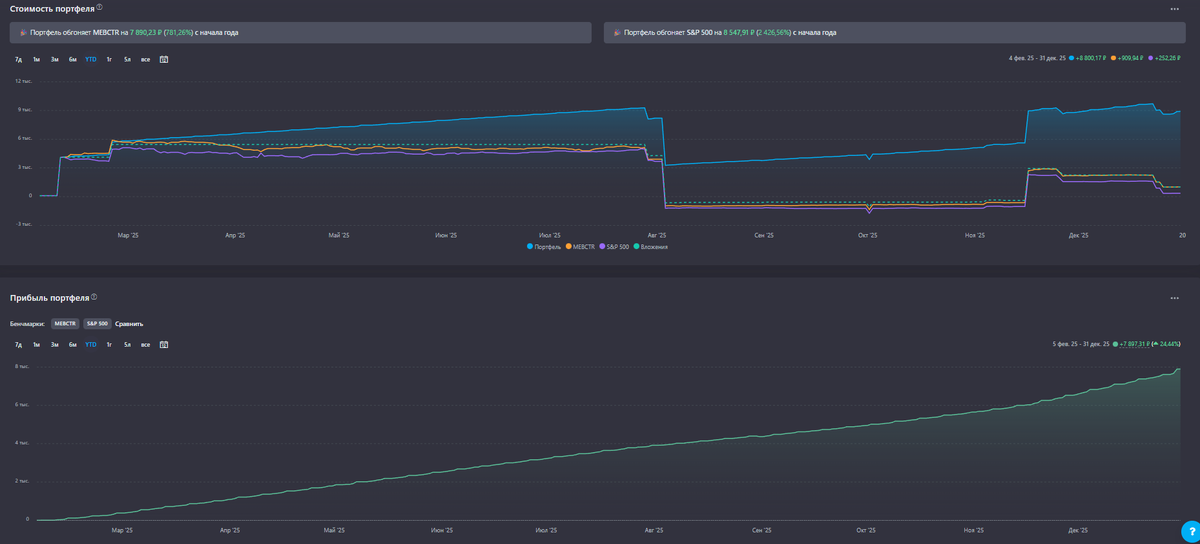Toggle the MEBCTR benchmark chip under Прибыль портфеля

(65, 323)
